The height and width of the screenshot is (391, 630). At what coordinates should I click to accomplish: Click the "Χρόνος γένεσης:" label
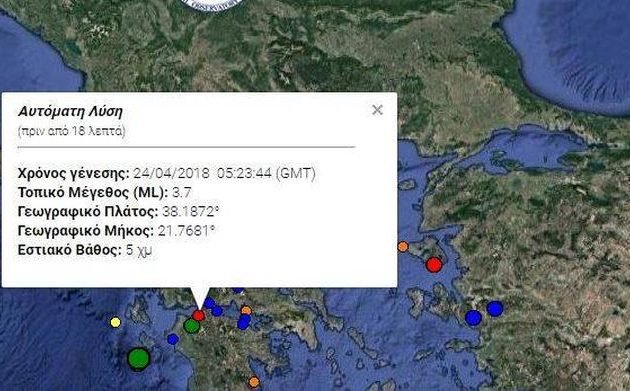point(74,174)
